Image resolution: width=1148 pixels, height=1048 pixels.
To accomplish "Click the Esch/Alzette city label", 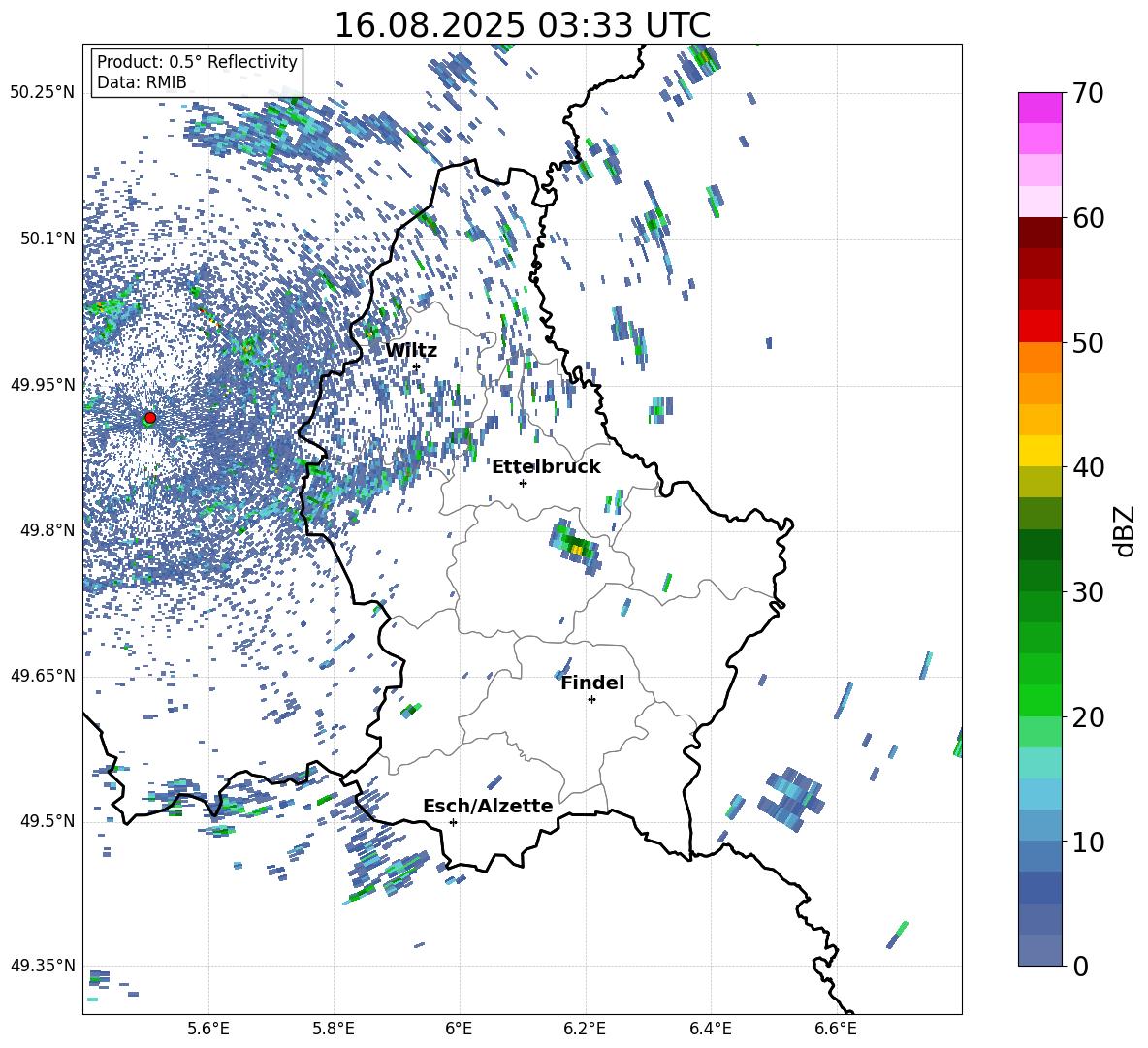I will tap(488, 807).
